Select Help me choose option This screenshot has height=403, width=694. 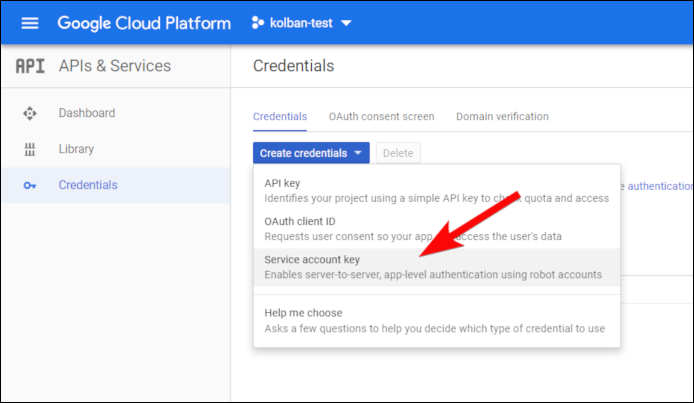tap(437, 321)
